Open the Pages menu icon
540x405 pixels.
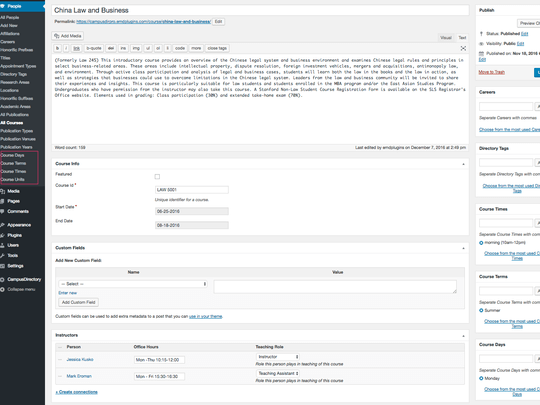pos(2,201)
